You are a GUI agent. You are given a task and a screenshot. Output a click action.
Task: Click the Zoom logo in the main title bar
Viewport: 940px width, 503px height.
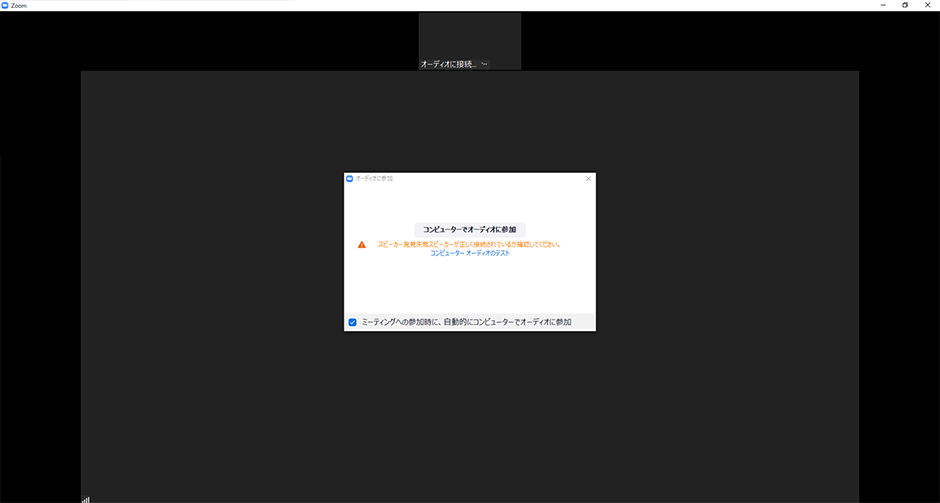5,5
